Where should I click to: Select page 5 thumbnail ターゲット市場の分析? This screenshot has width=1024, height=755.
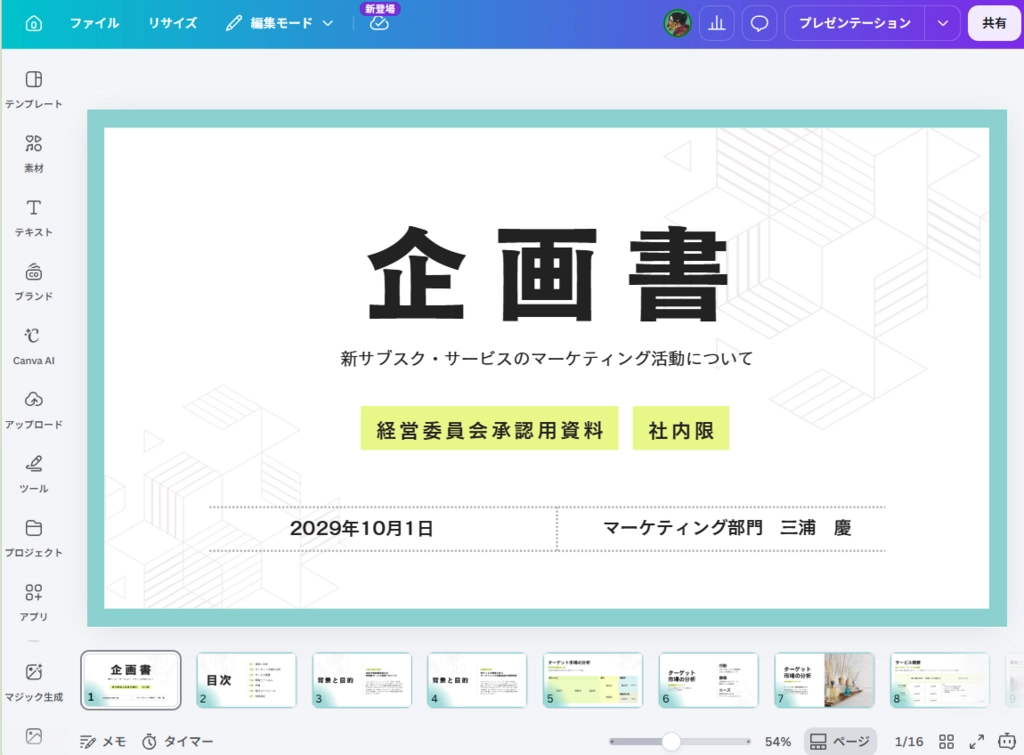[x=593, y=680]
